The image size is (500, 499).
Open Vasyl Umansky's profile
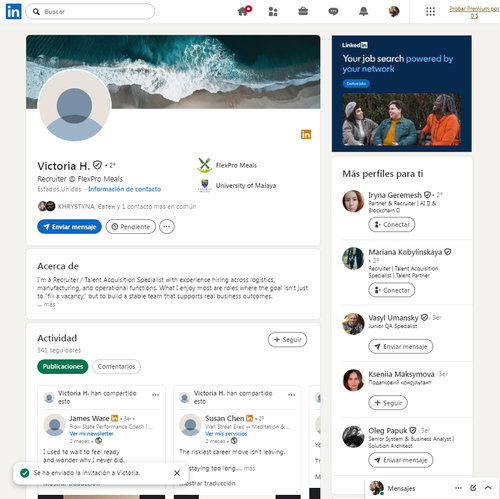(x=393, y=318)
